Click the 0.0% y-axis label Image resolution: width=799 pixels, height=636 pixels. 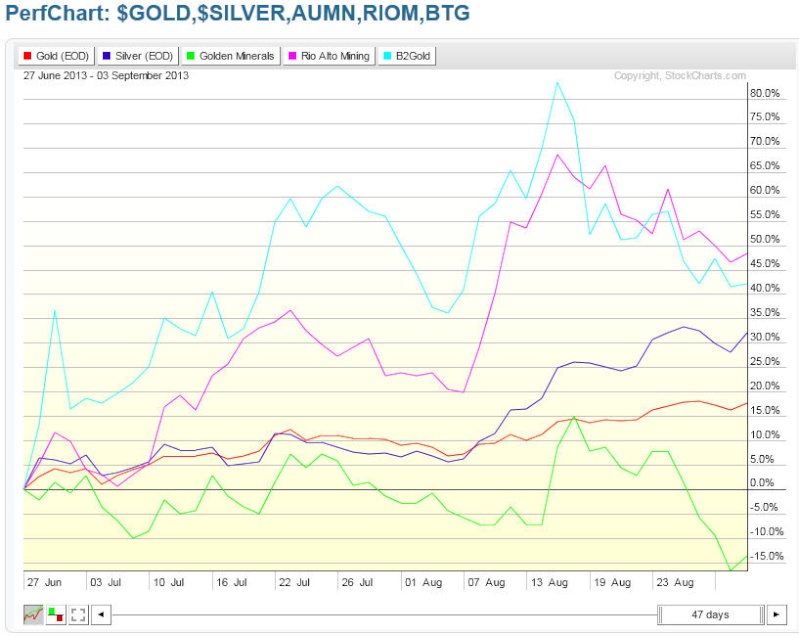pos(762,483)
